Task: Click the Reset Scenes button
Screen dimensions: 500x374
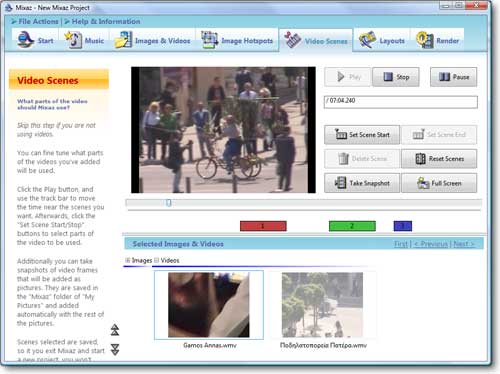Action: pyautogui.click(x=439, y=159)
